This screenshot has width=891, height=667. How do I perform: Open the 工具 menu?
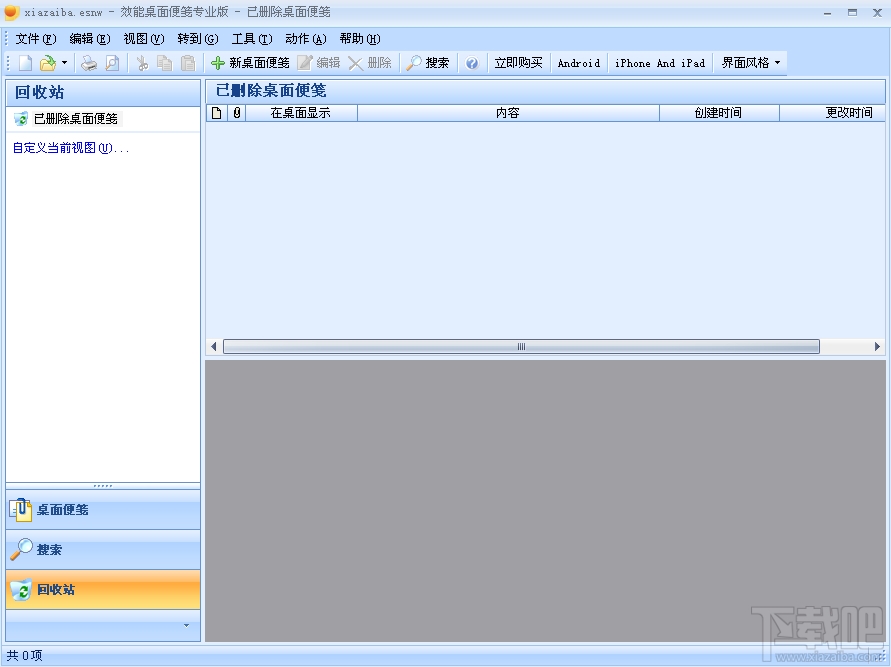click(251, 38)
